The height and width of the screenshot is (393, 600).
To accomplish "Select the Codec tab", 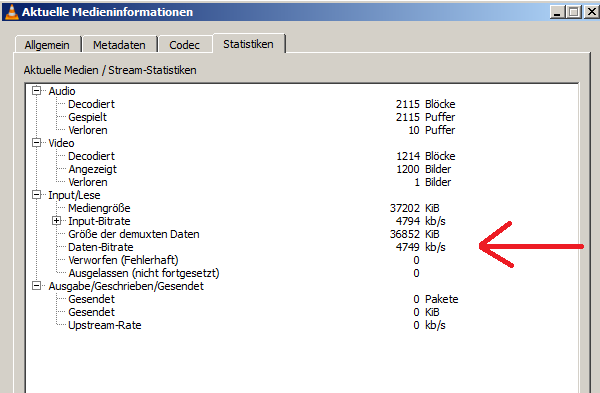I will [x=185, y=45].
